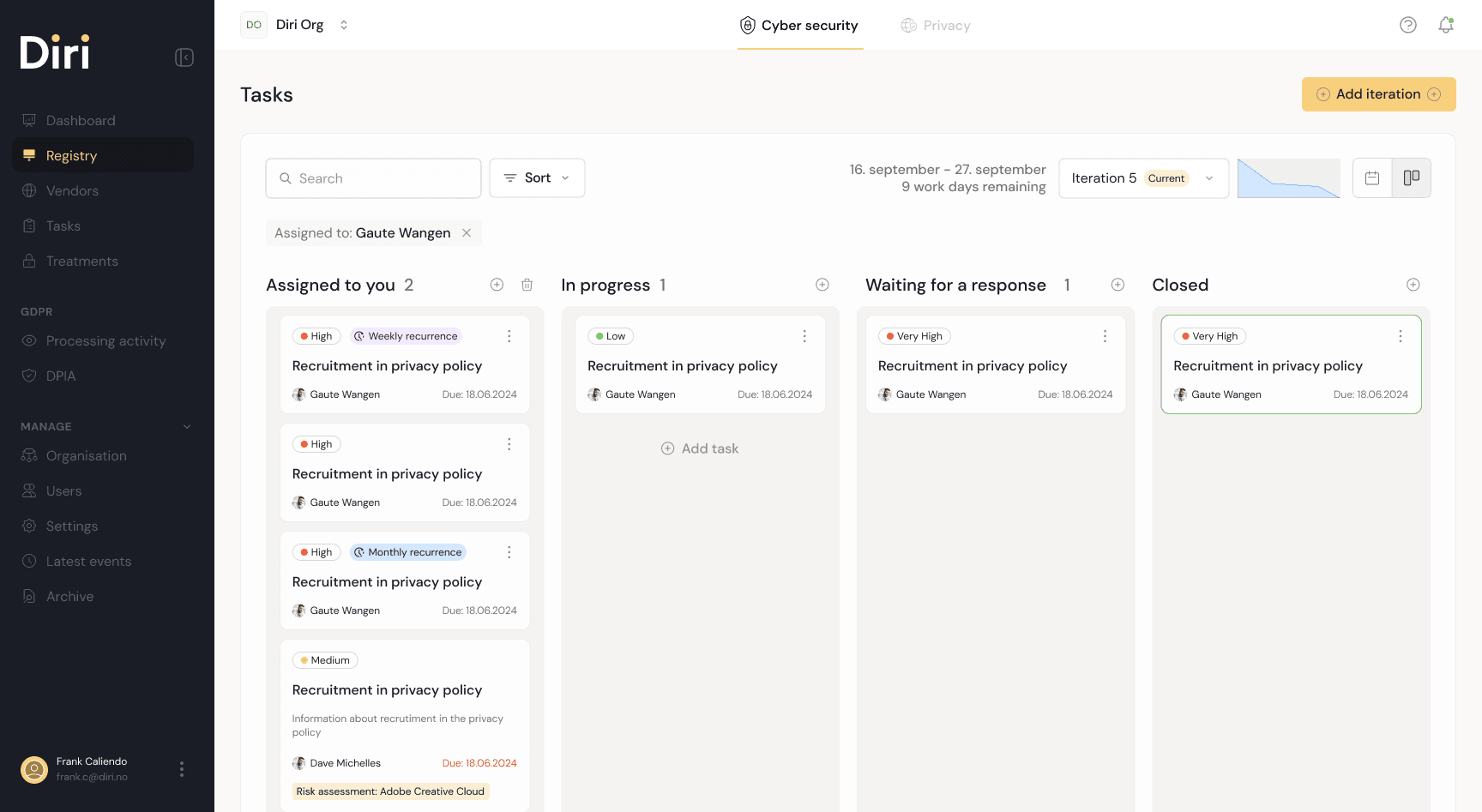Open user menu dots beside Frank Caliendo

[182, 769]
